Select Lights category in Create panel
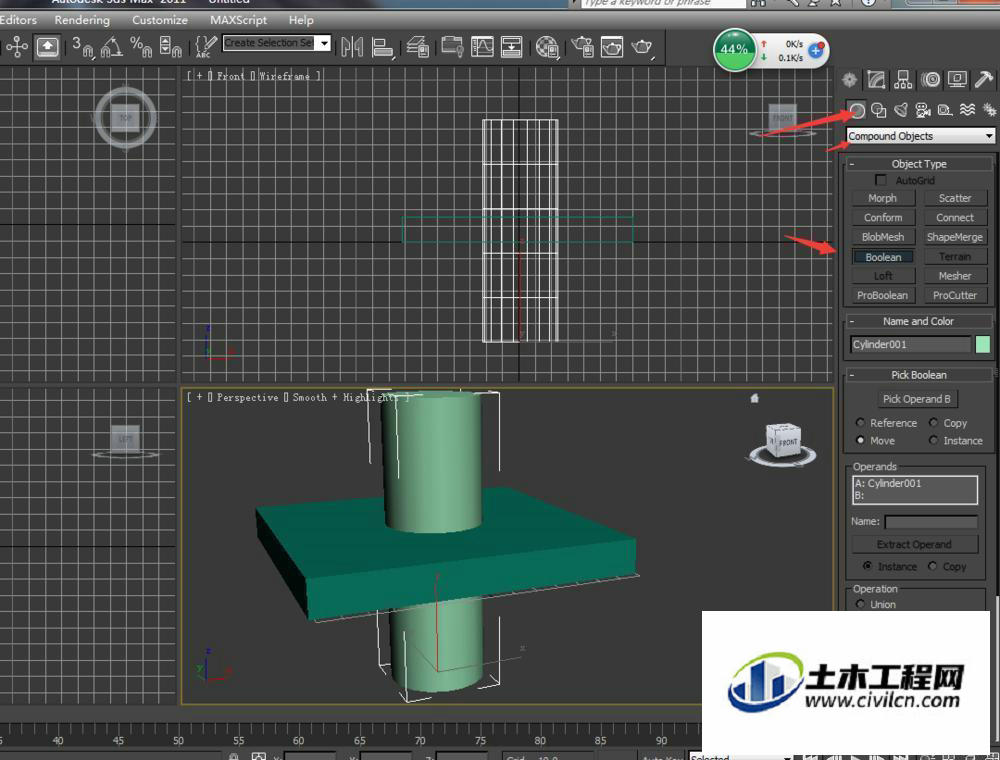 pyautogui.click(x=901, y=110)
